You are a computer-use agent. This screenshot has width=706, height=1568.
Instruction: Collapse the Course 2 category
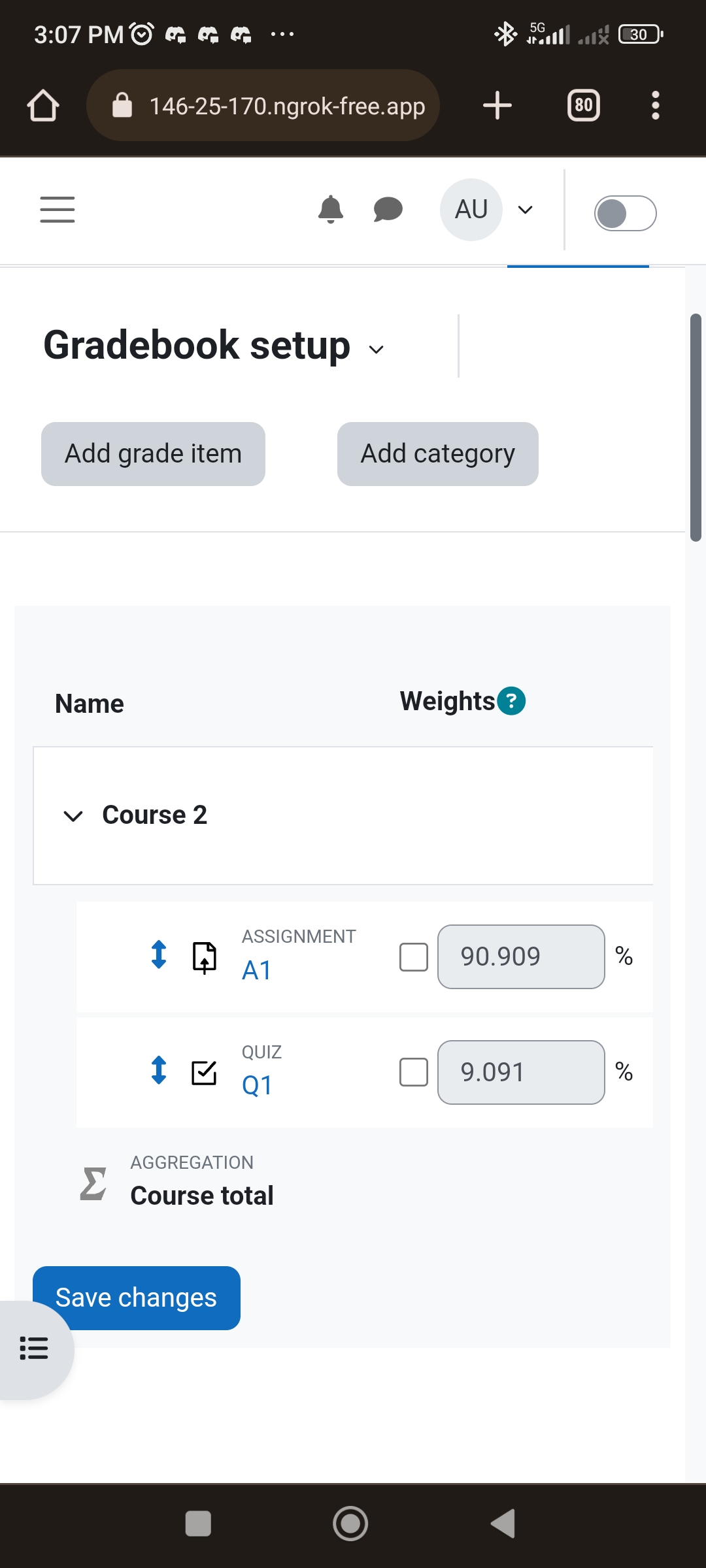tap(73, 816)
